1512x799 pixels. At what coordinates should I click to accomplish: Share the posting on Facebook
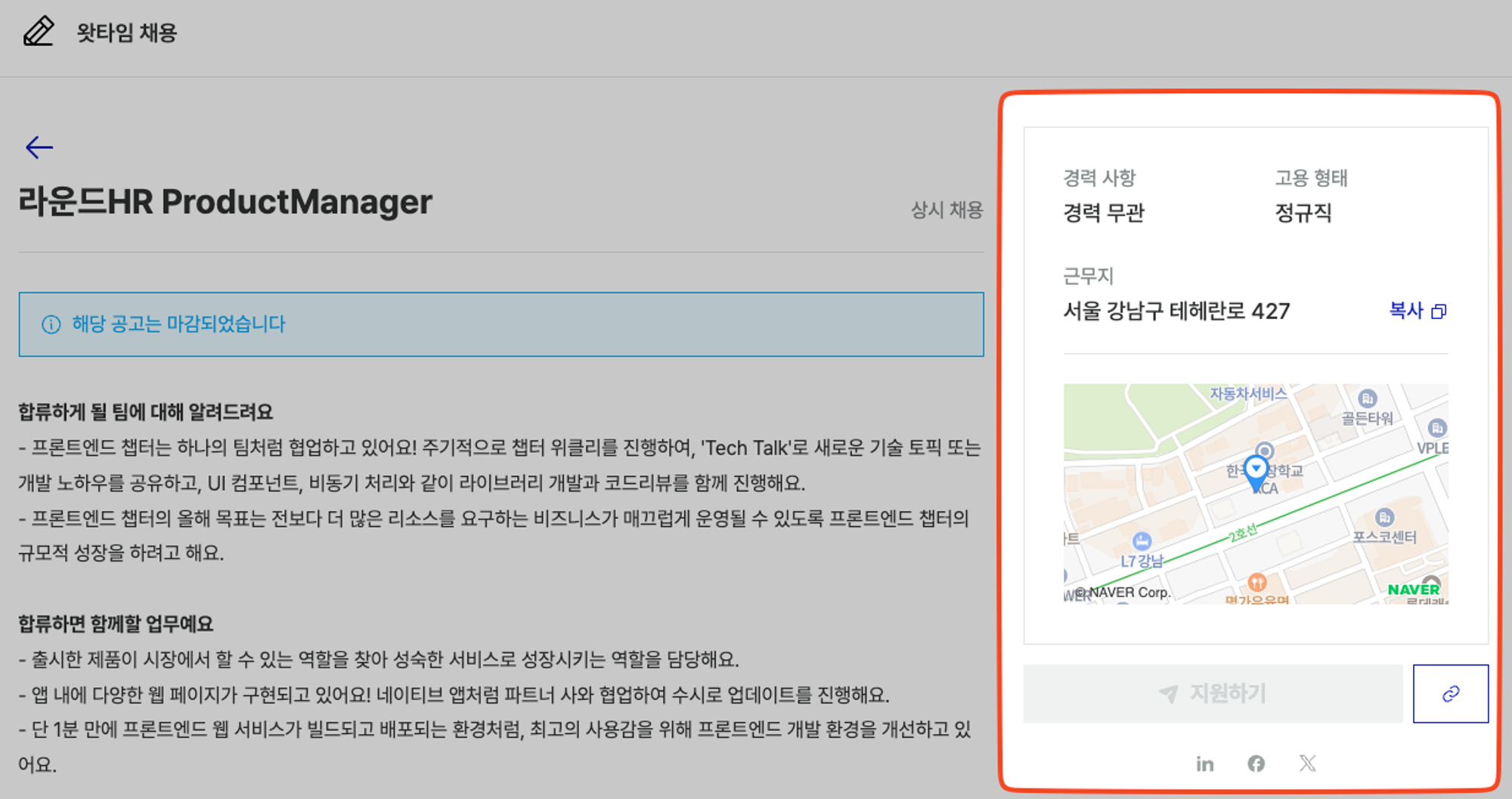pos(1256,763)
